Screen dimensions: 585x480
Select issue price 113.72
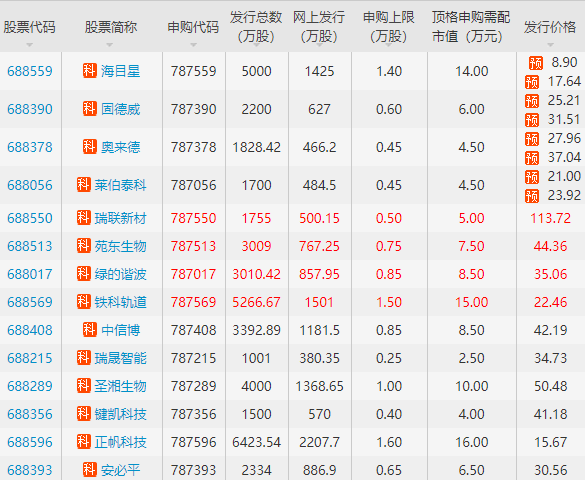550,218
